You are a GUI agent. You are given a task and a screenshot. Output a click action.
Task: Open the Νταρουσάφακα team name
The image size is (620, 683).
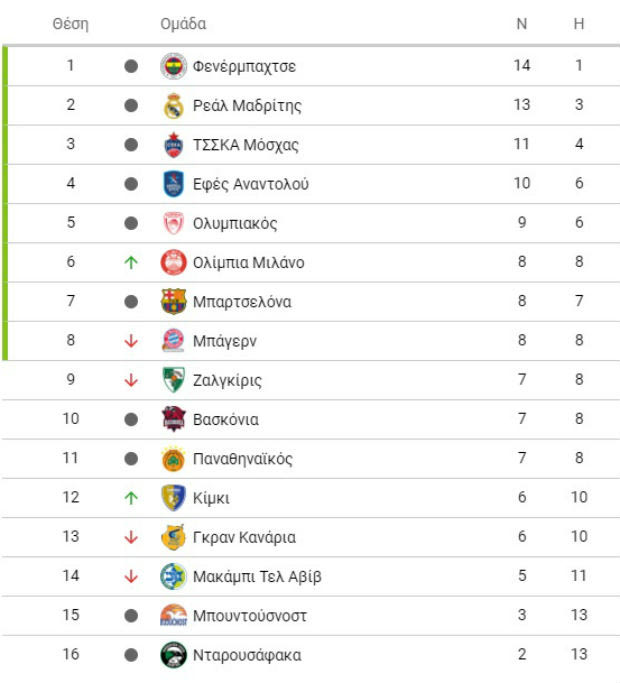247,655
